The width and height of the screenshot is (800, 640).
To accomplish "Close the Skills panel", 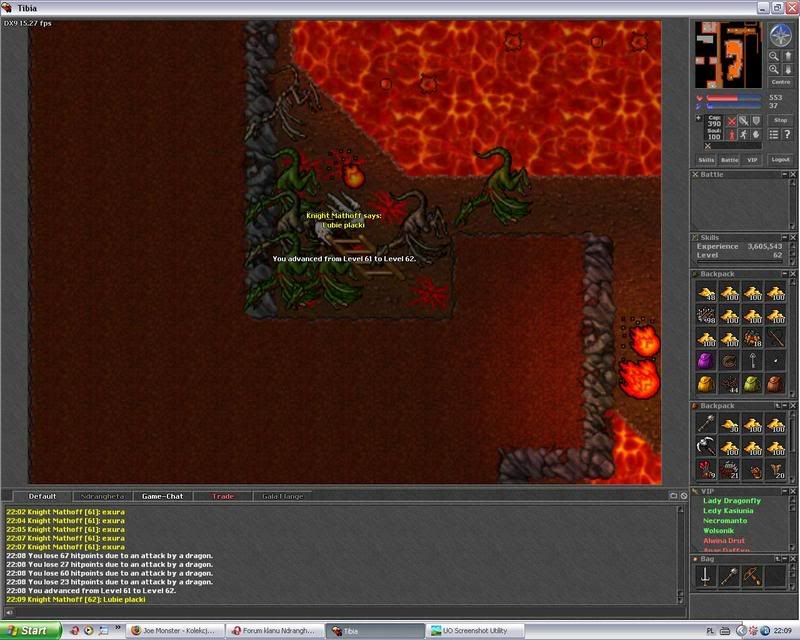I will pyautogui.click(x=793, y=237).
